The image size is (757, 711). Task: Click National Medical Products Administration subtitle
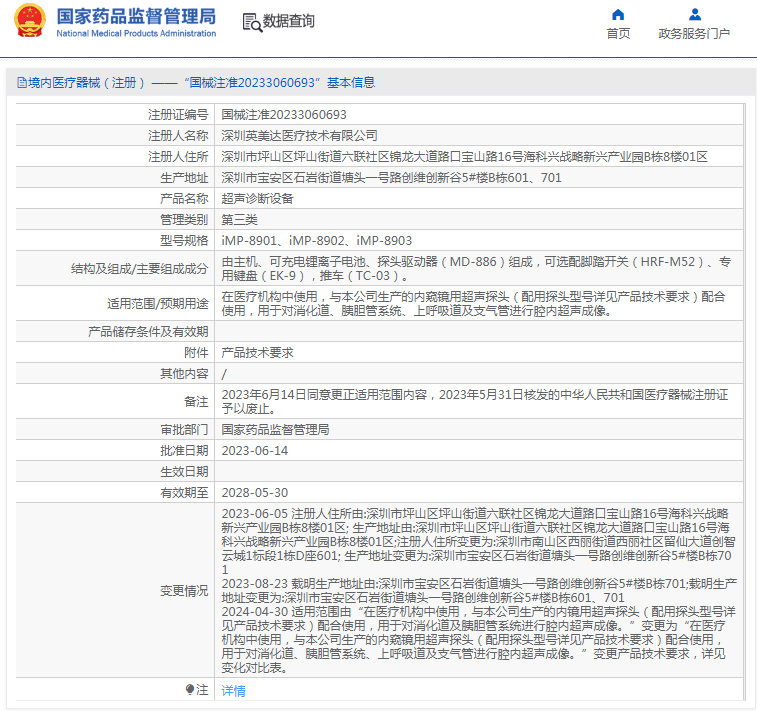point(136,33)
